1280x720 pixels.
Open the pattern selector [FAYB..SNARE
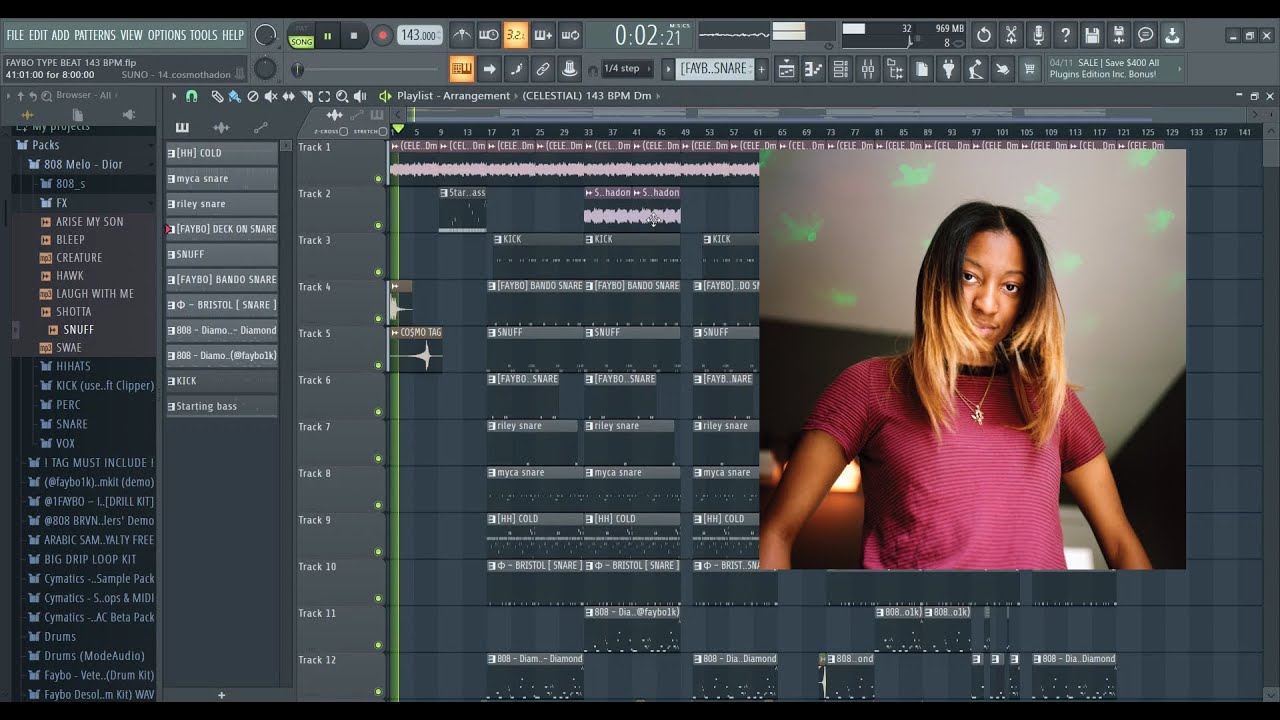[713, 69]
